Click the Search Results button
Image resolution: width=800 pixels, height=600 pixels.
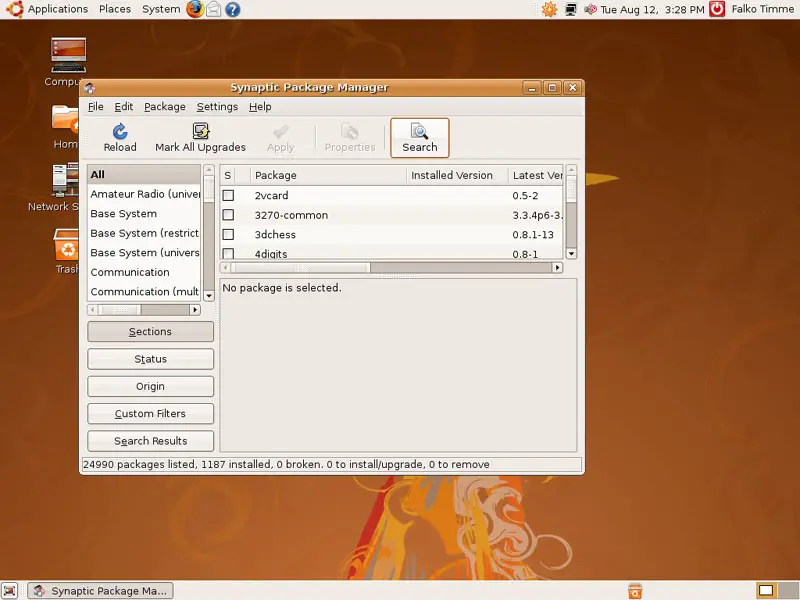click(151, 441)
